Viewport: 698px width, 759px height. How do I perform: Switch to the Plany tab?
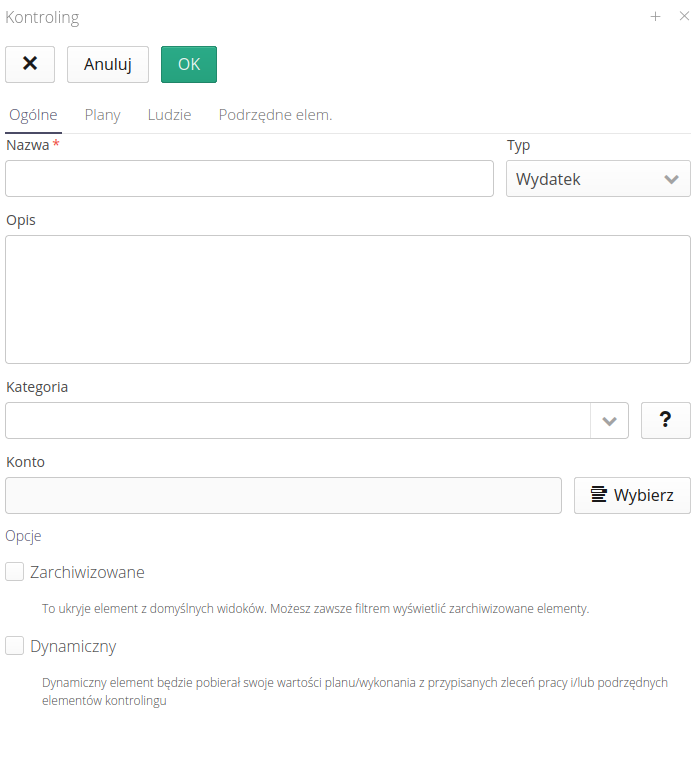click(102, 115)
